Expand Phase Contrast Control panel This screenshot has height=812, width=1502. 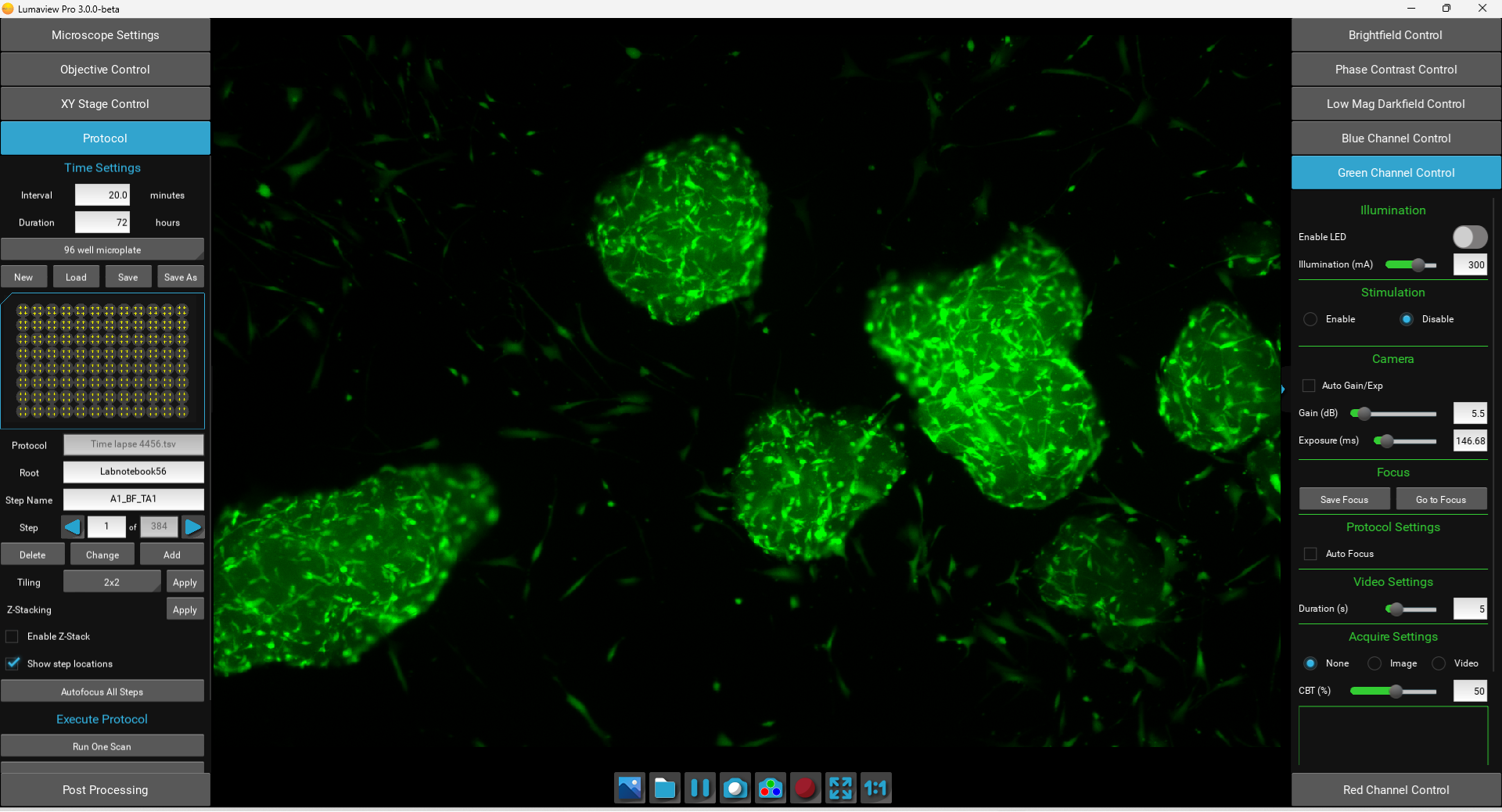point(1396,70)
